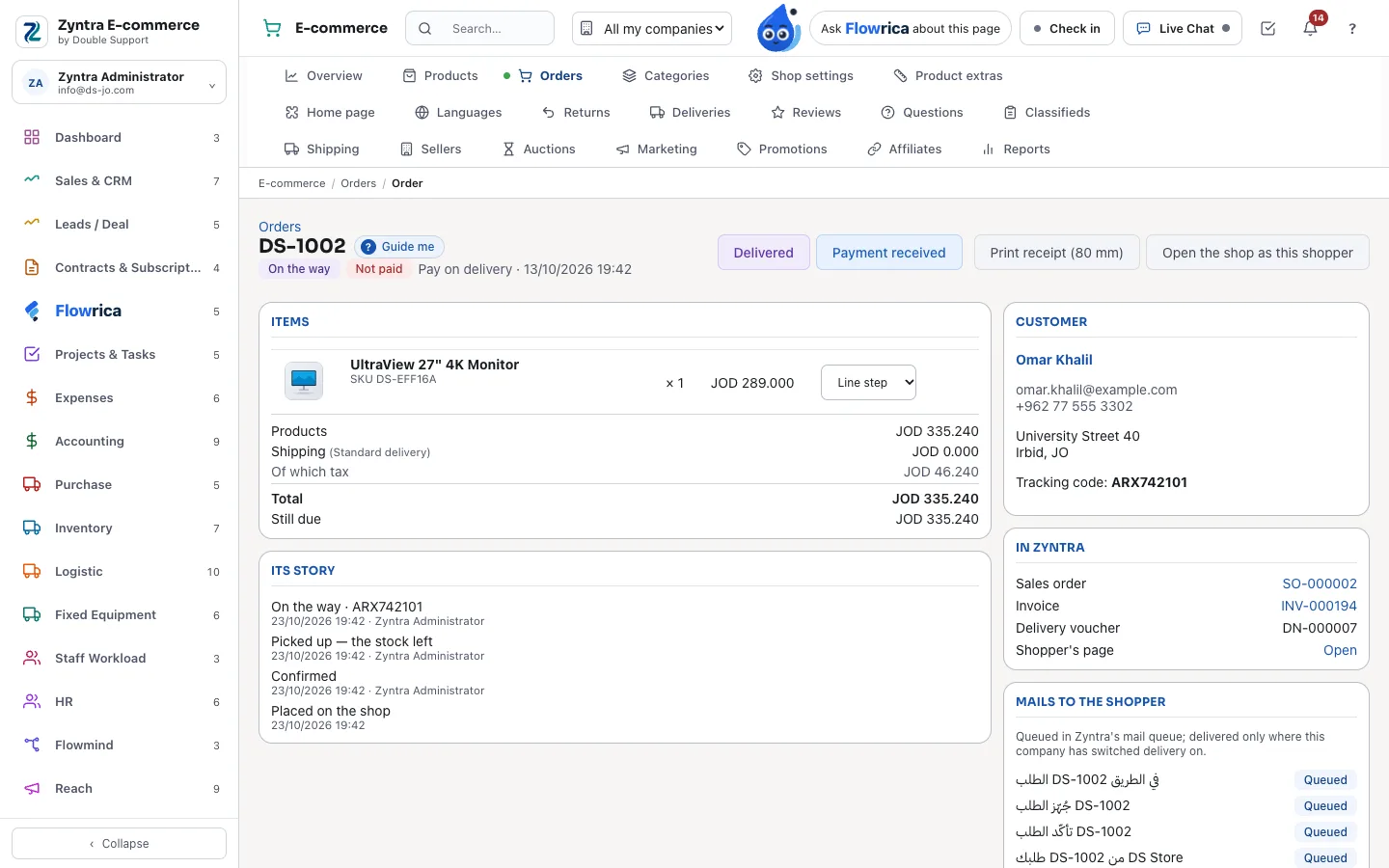Go to the Reports tab
Viewport: 1389px width, 868px height.
(1016, 149)
